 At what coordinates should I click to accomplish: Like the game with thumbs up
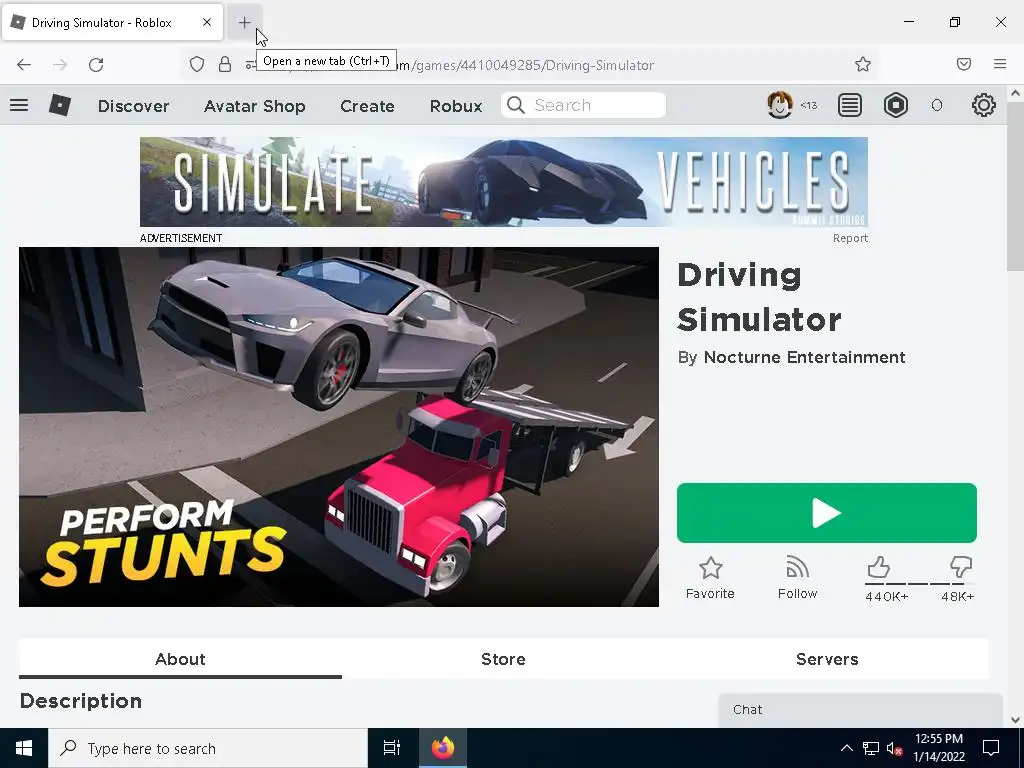tap(878, 567)
